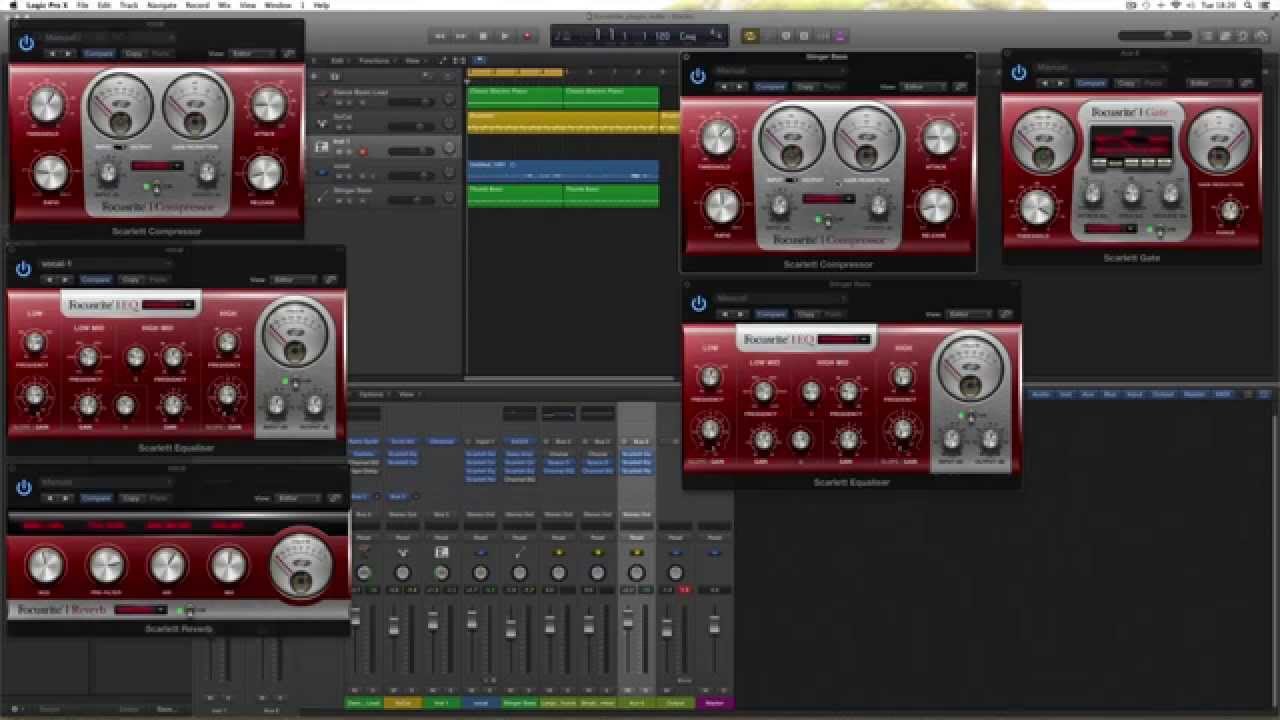Click Compare in Slinger Bass Compressor window
The width and height of the screenshot is (1280, 720).
[770, 87]
